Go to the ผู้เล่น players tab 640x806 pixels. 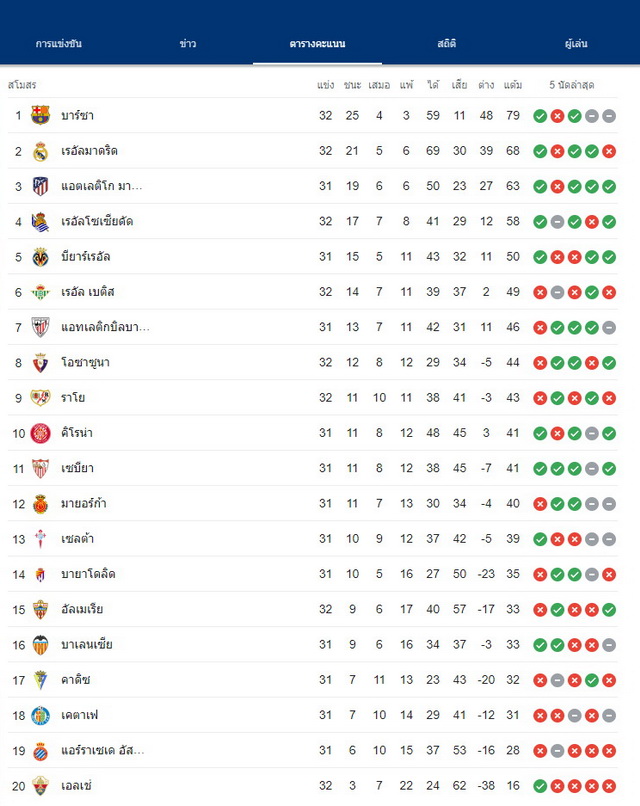click(575, 44)
